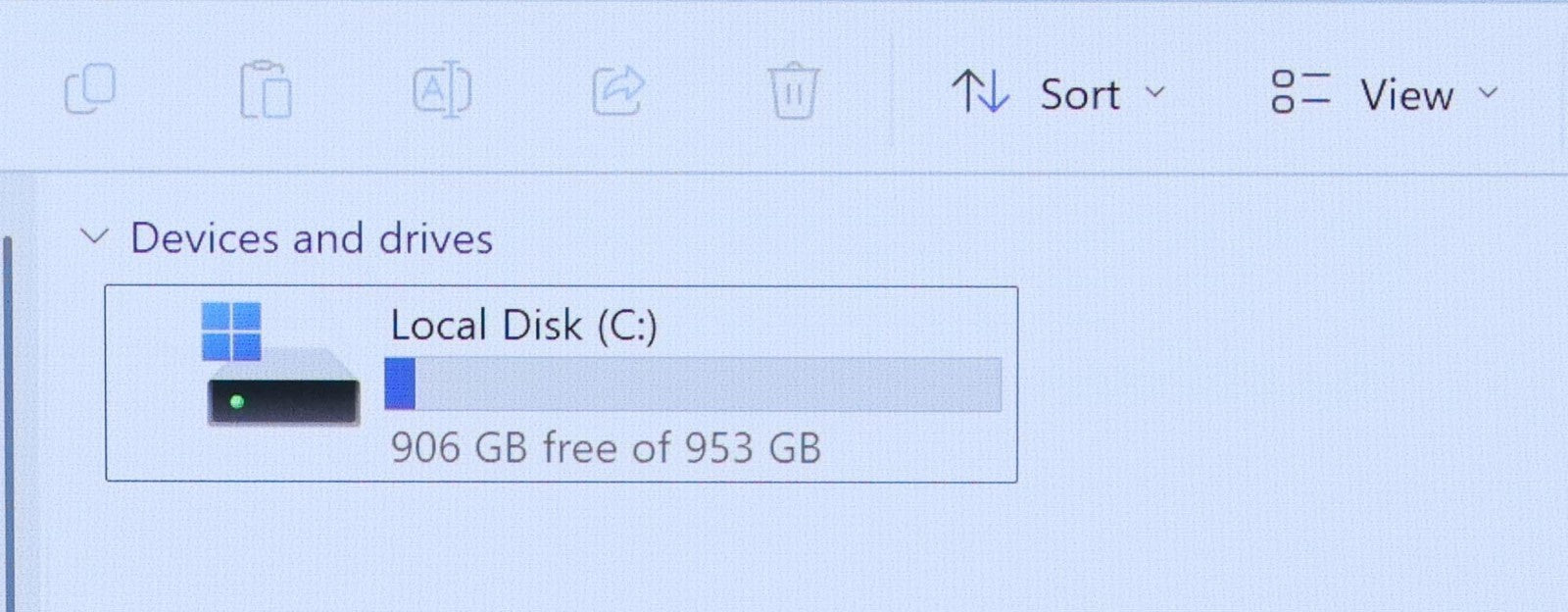Screen dimensions: 1568x612
Task: Click the Windows logo on the drive icon
Action: 231,331
